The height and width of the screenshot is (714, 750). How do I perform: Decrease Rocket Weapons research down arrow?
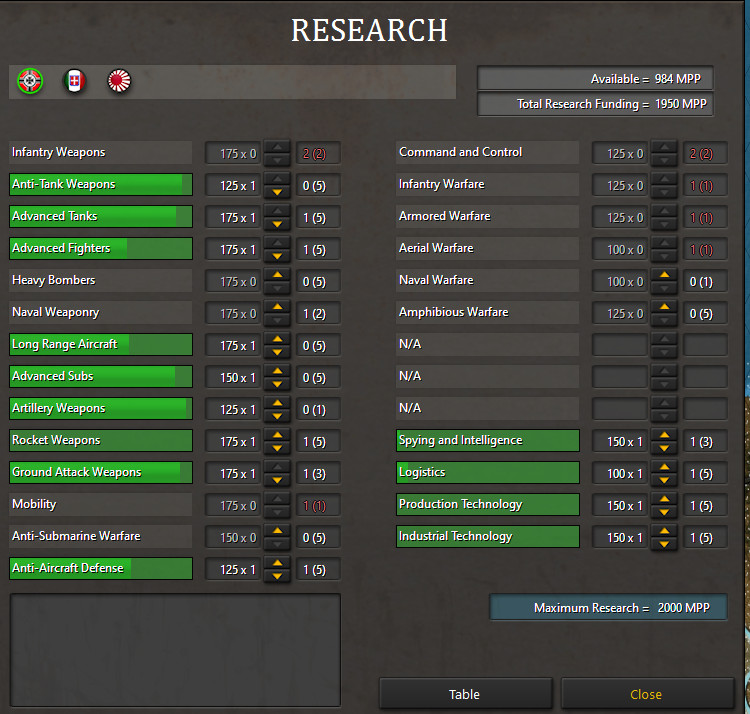pos(277,448)
